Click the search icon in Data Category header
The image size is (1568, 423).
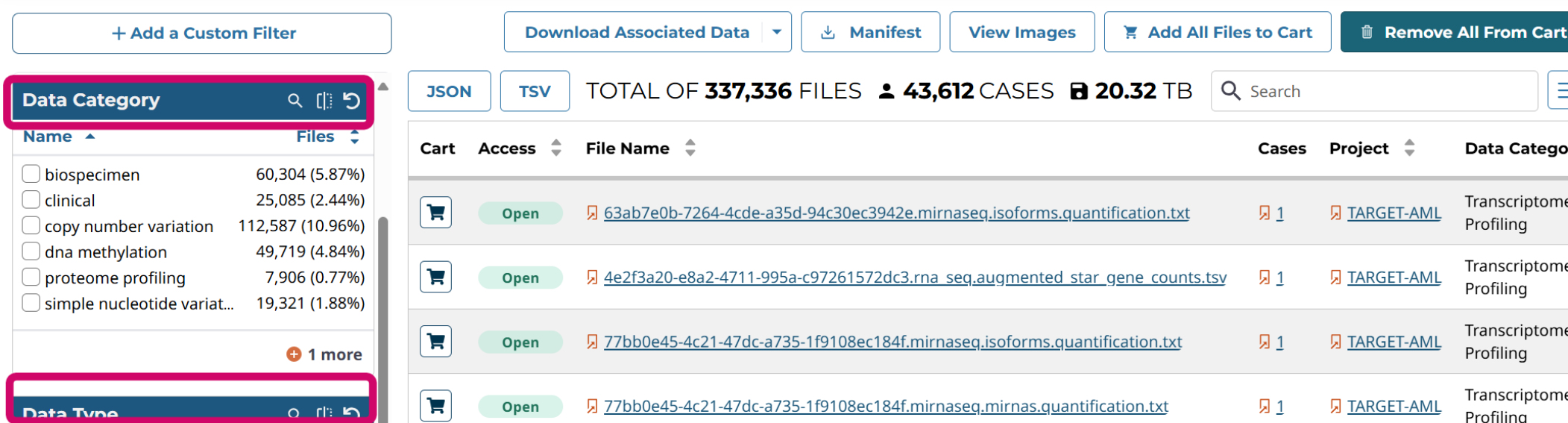tap(295, 100)
